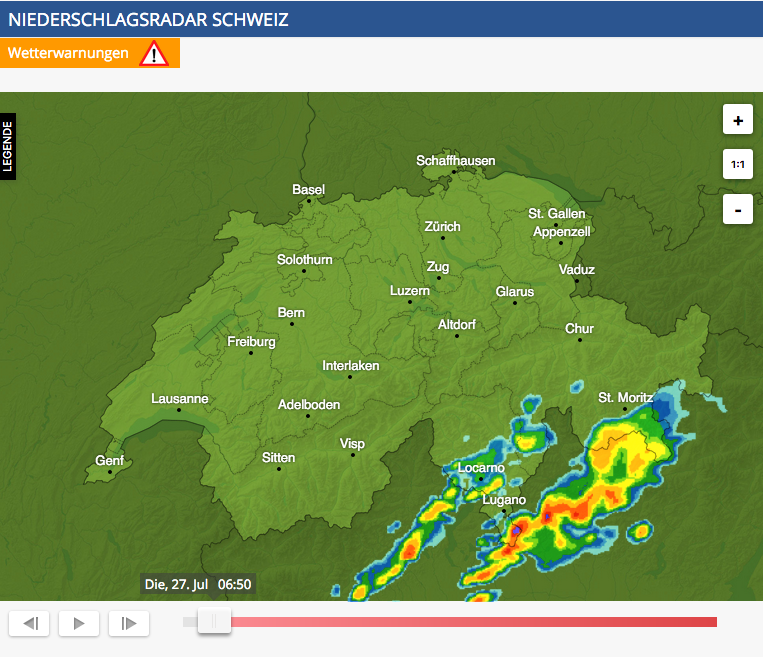Click the Interlaken city label

pos(350,365)
